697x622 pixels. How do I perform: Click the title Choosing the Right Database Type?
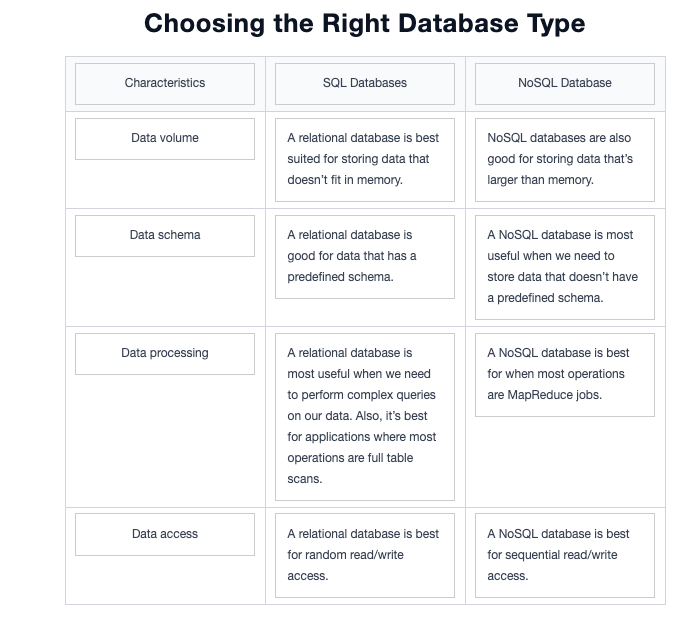coord(365,23)
